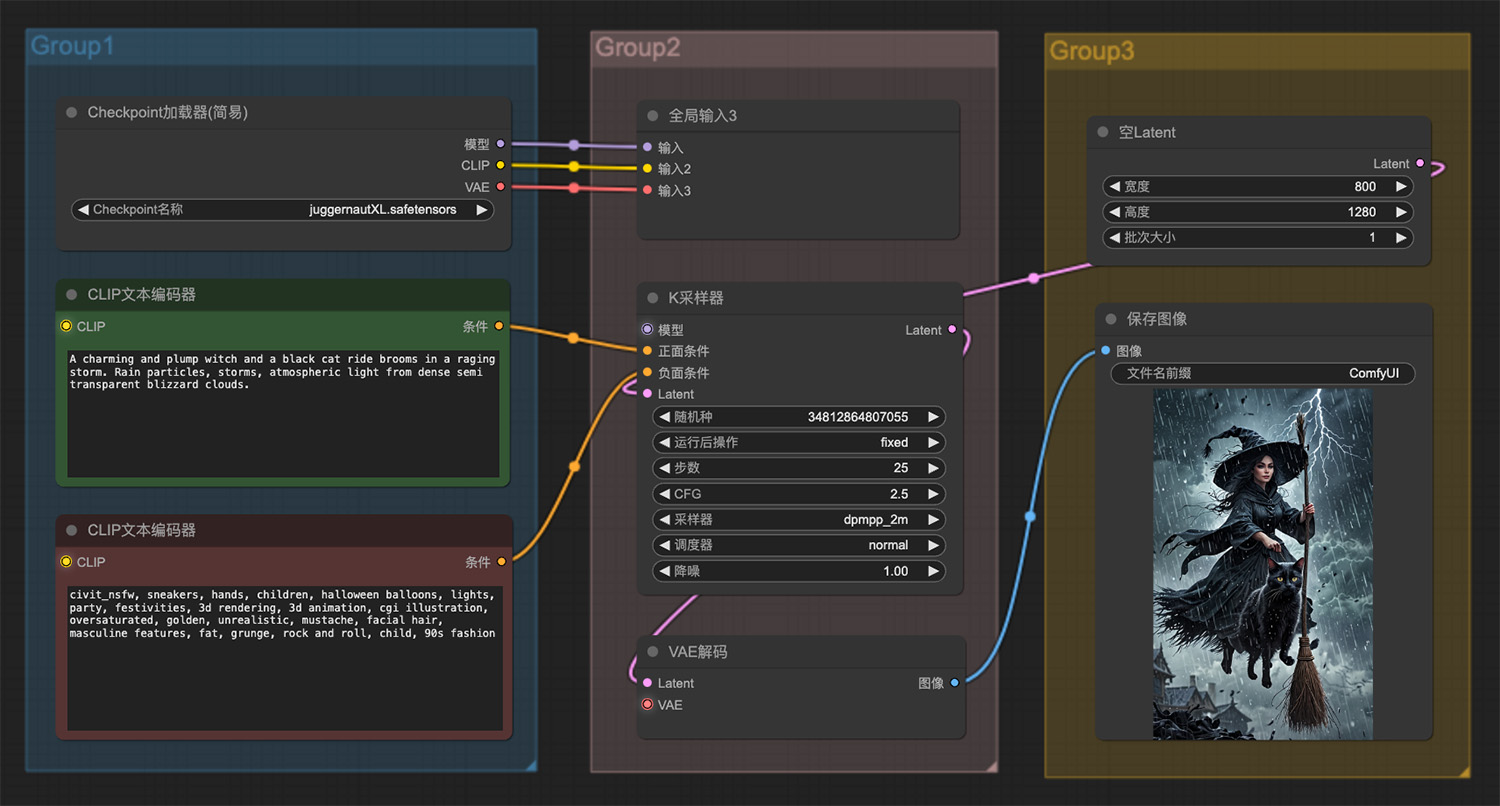Image resolution: width=1500 pixels, height=806 pixels.
Task: Click the red VAE input socket on VAE解码
Action: tap(647, 705)
